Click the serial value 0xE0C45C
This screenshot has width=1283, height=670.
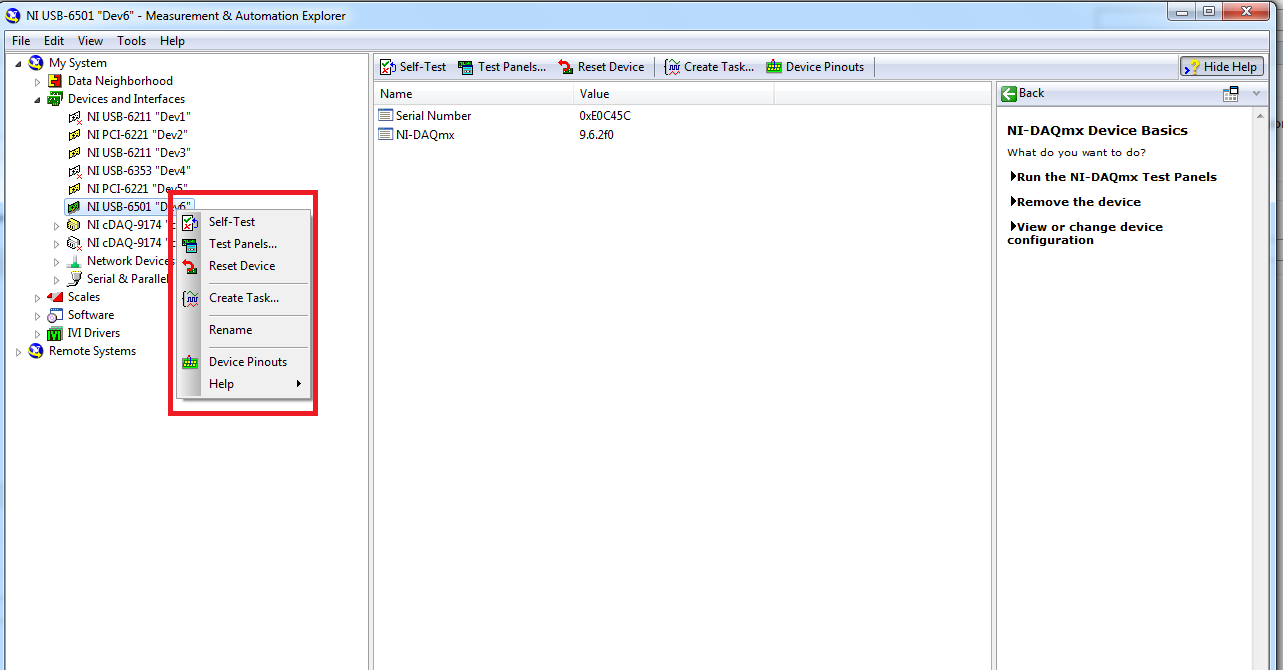[x=605, y=116]
